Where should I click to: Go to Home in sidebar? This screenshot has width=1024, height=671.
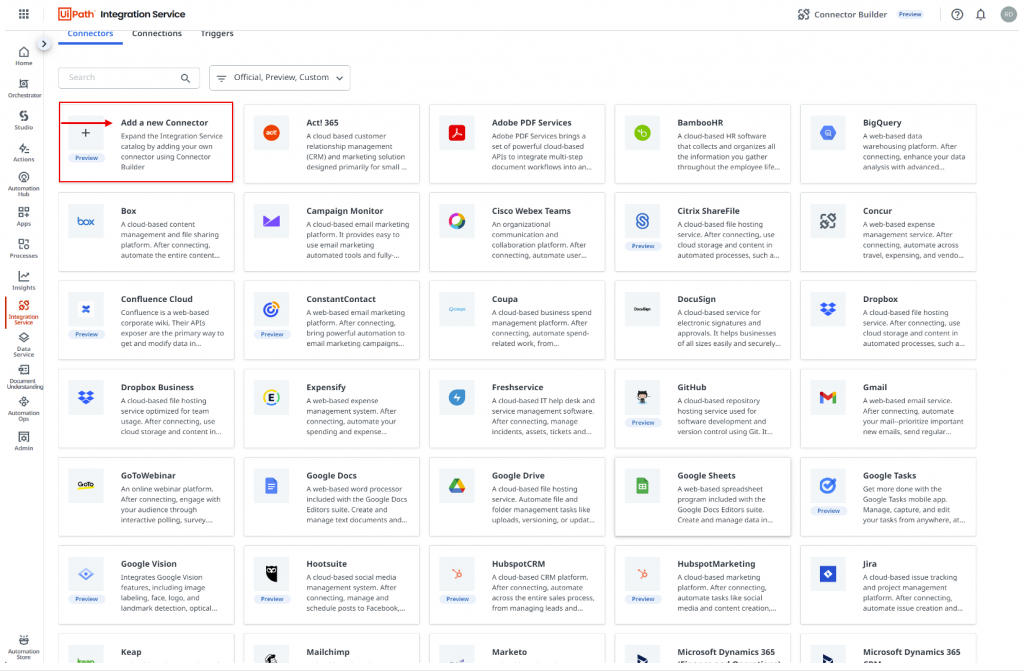[x=24, y=56]
